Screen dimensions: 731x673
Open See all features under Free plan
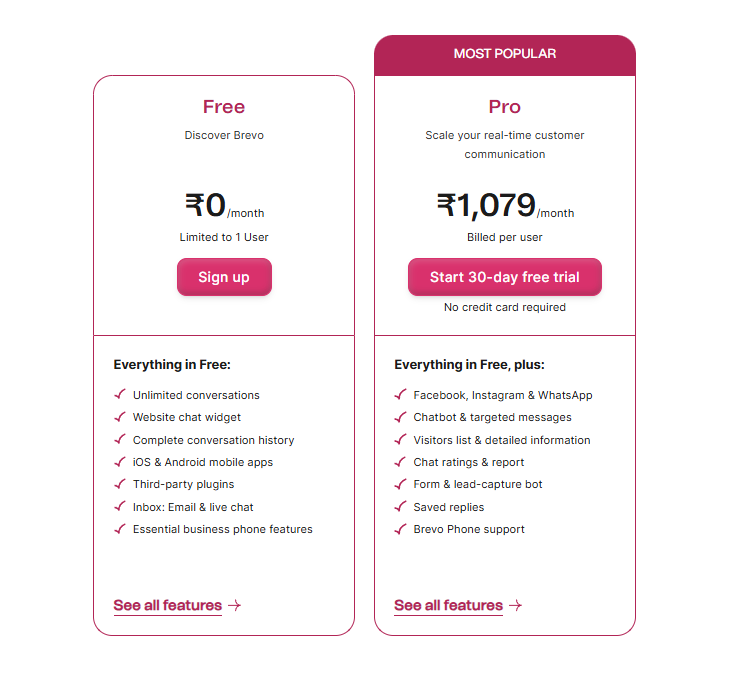[x=168, y=605]
